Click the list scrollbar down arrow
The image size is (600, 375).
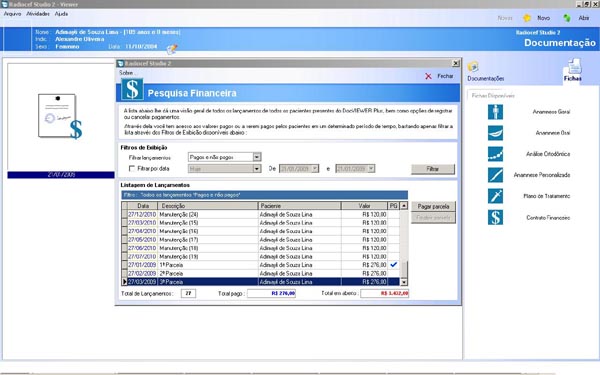(403, 282)
